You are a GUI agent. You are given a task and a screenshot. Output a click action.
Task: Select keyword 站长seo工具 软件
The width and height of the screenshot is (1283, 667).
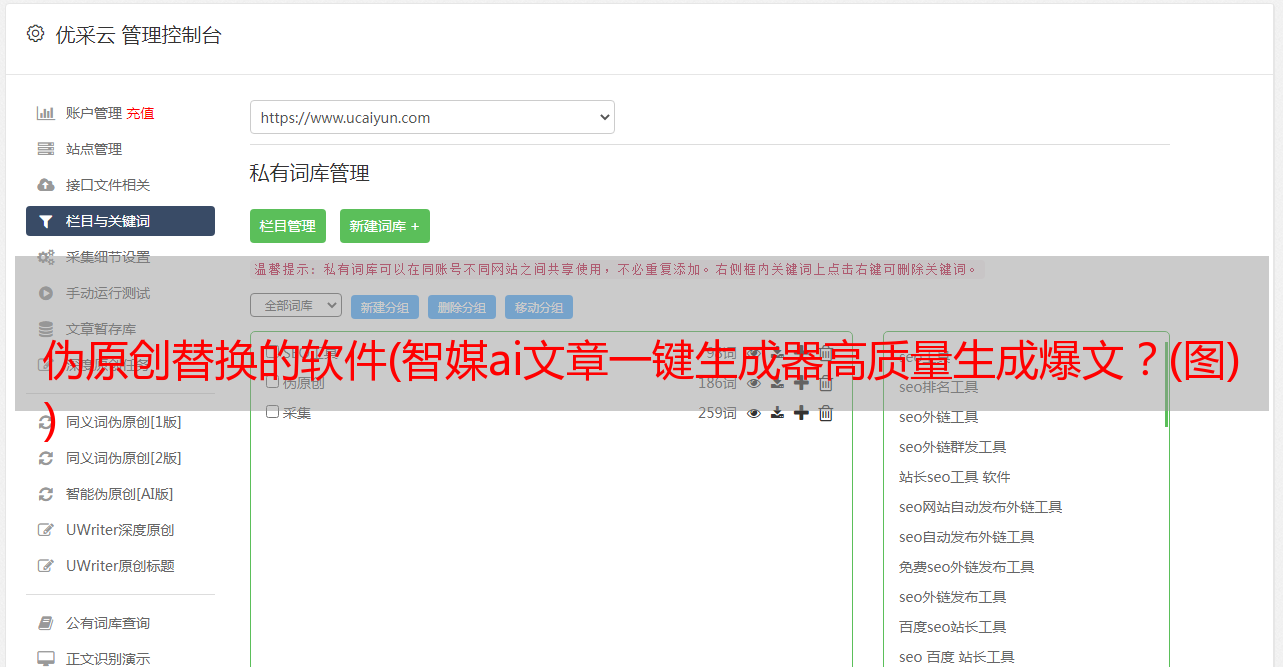coord(955,477)
